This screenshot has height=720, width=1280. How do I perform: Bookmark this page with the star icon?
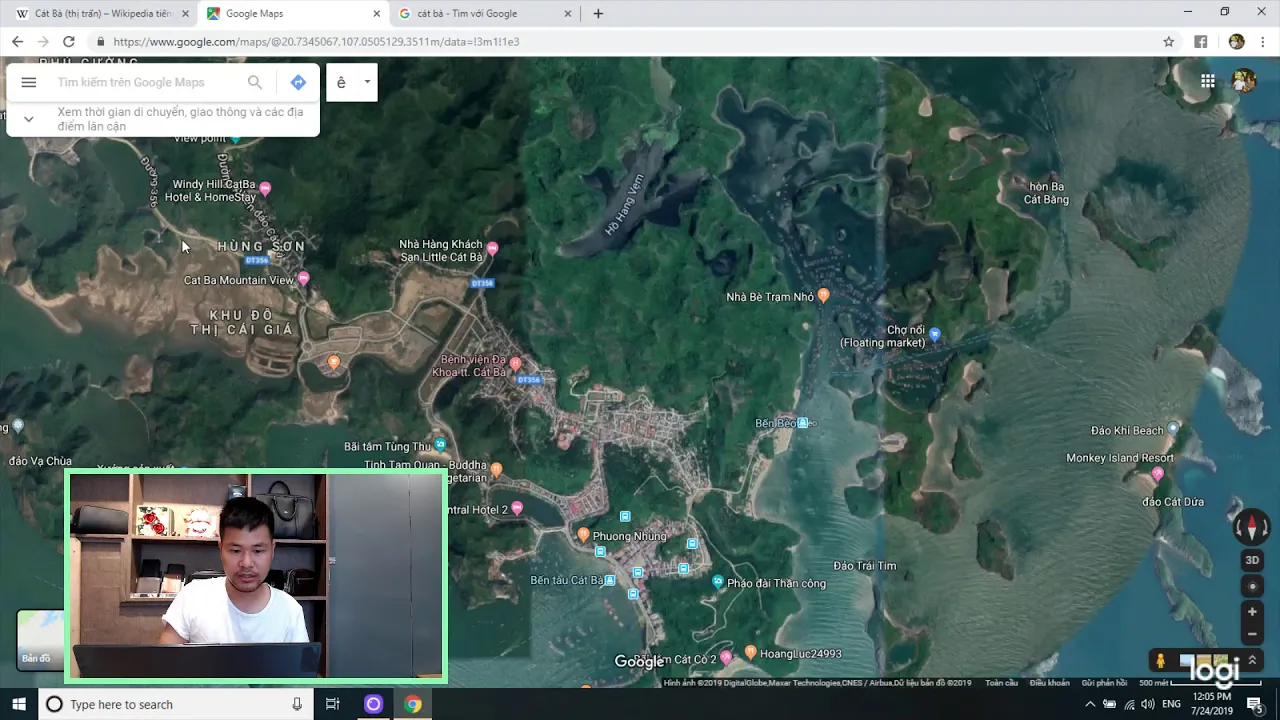(x=1168, y=42)
